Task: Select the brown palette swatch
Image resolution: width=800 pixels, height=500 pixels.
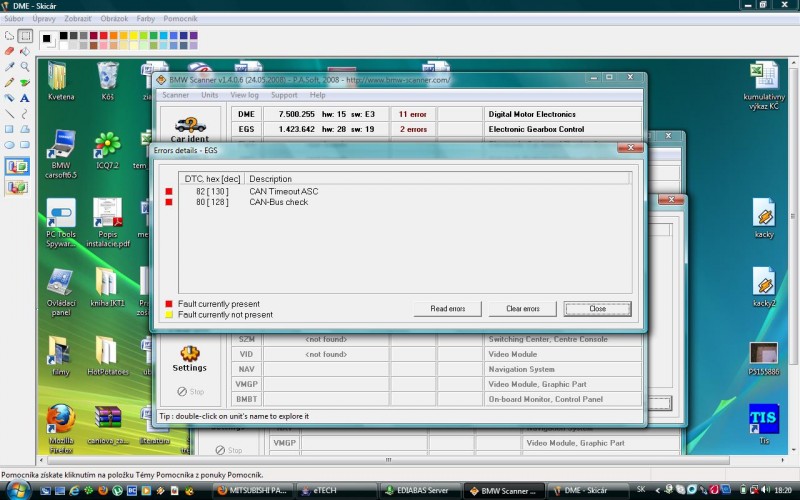Action: click(x=94, y=45)
